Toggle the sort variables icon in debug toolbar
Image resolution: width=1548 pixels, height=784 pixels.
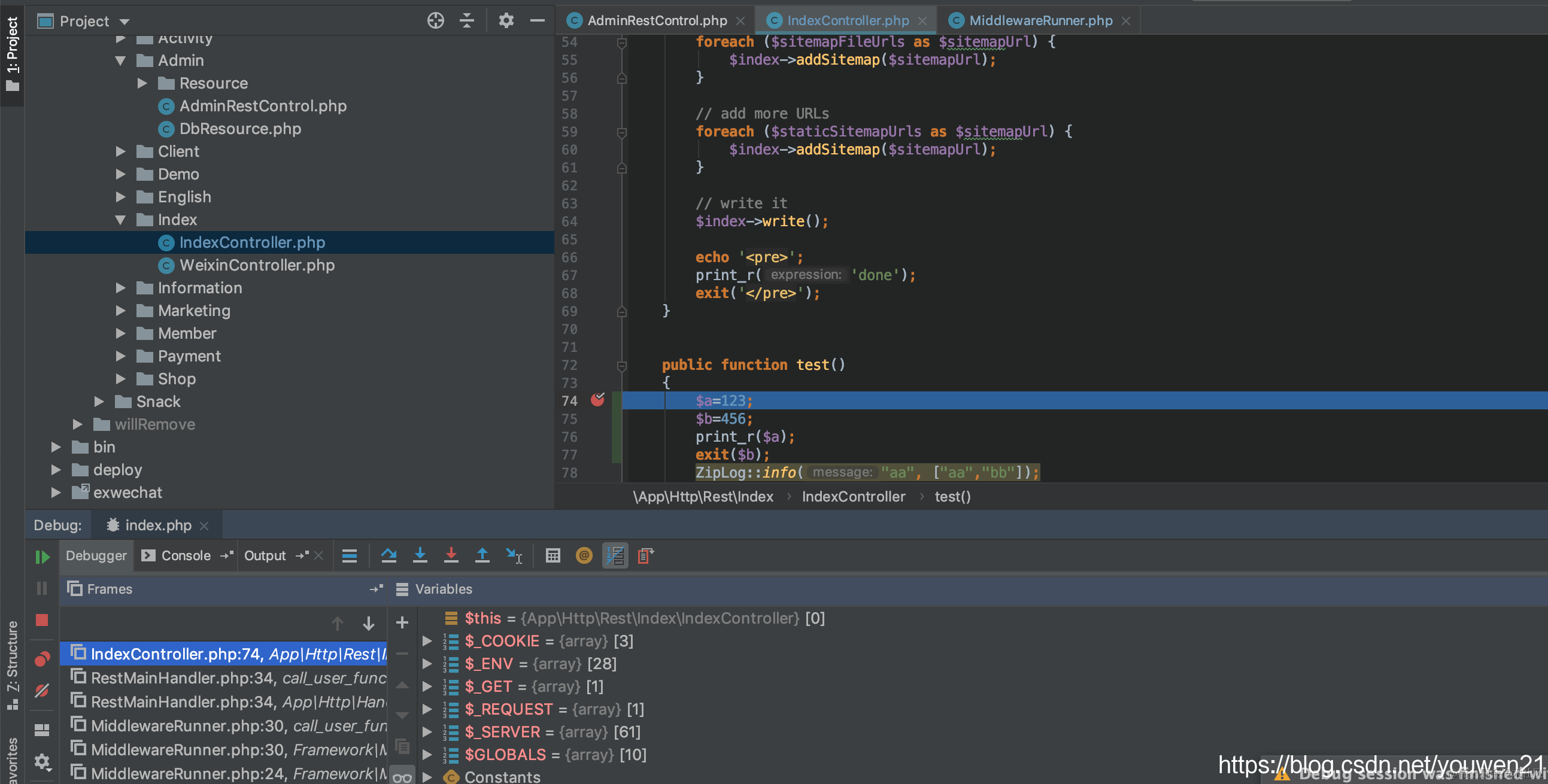tap(615, 556)
